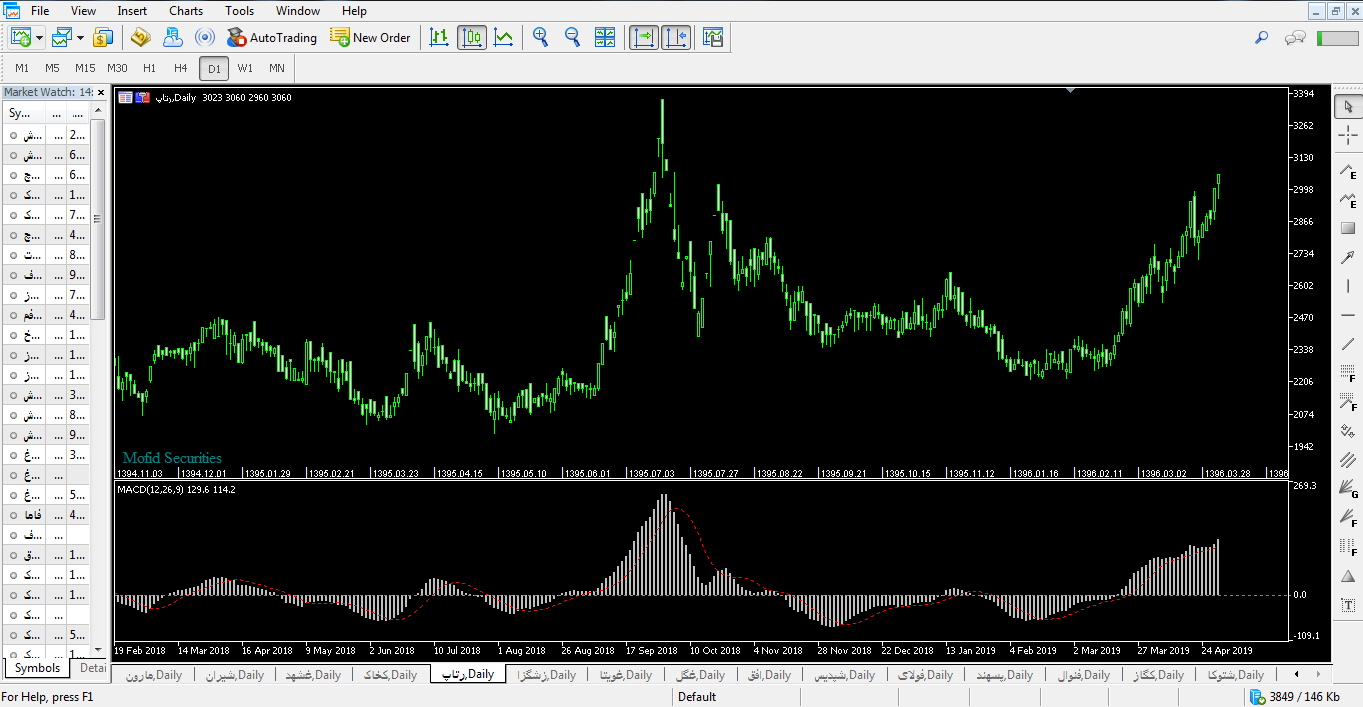
Task: Open the Charts menu
Action: [186, 11]
